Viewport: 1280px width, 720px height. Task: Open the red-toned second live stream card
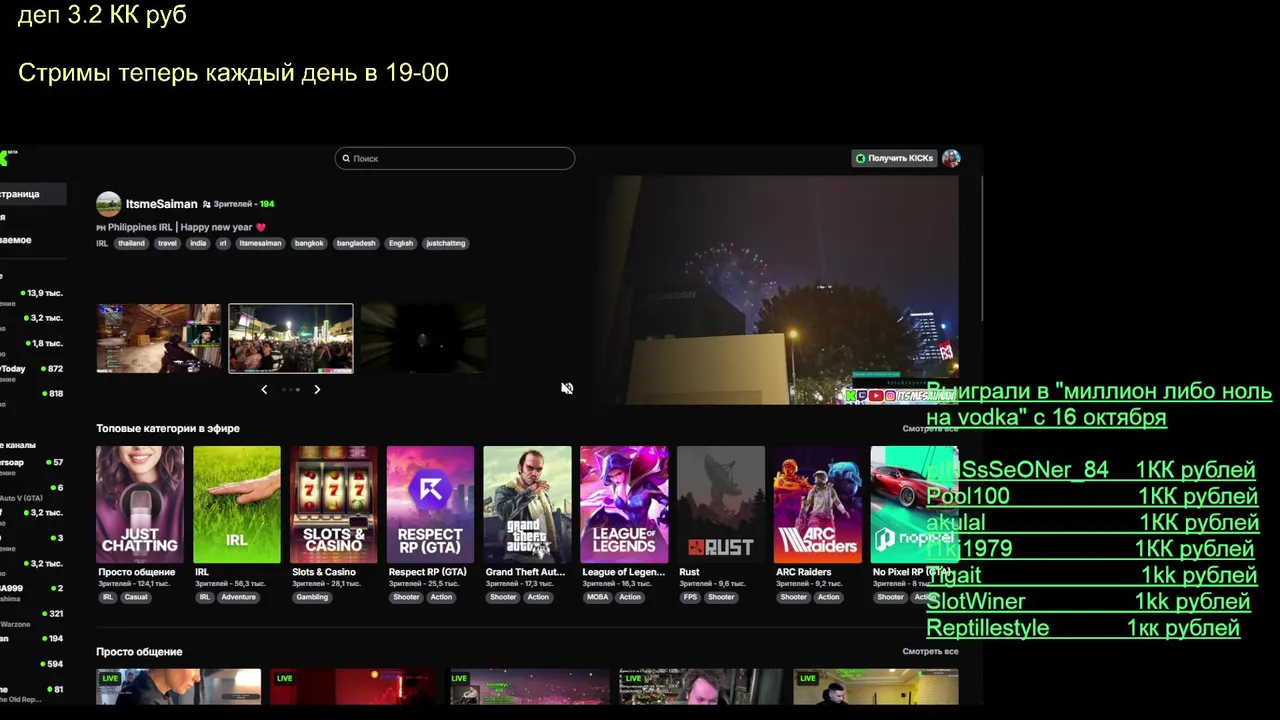pos(353,687)
